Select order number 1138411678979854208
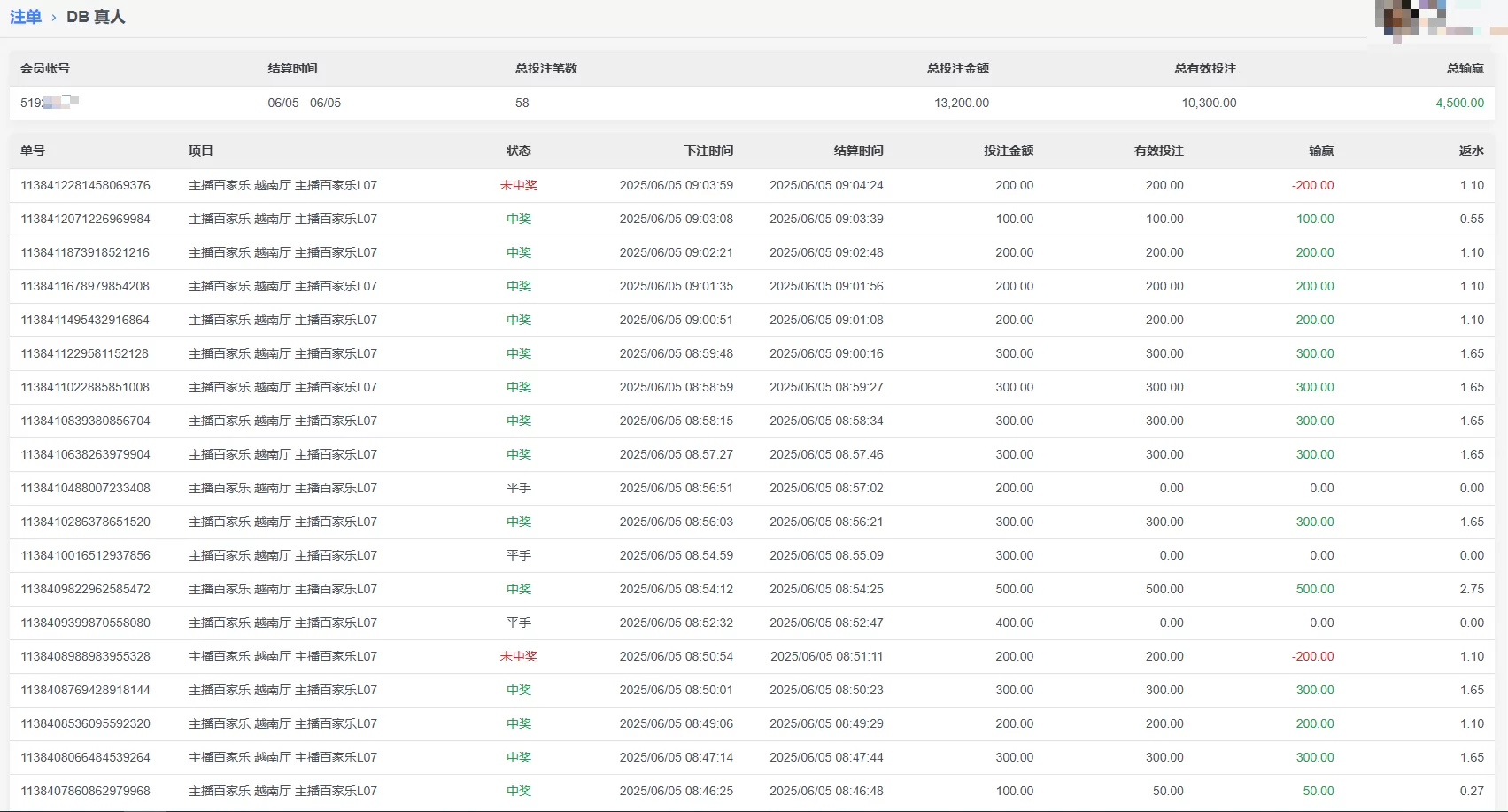 pos(85,286)
